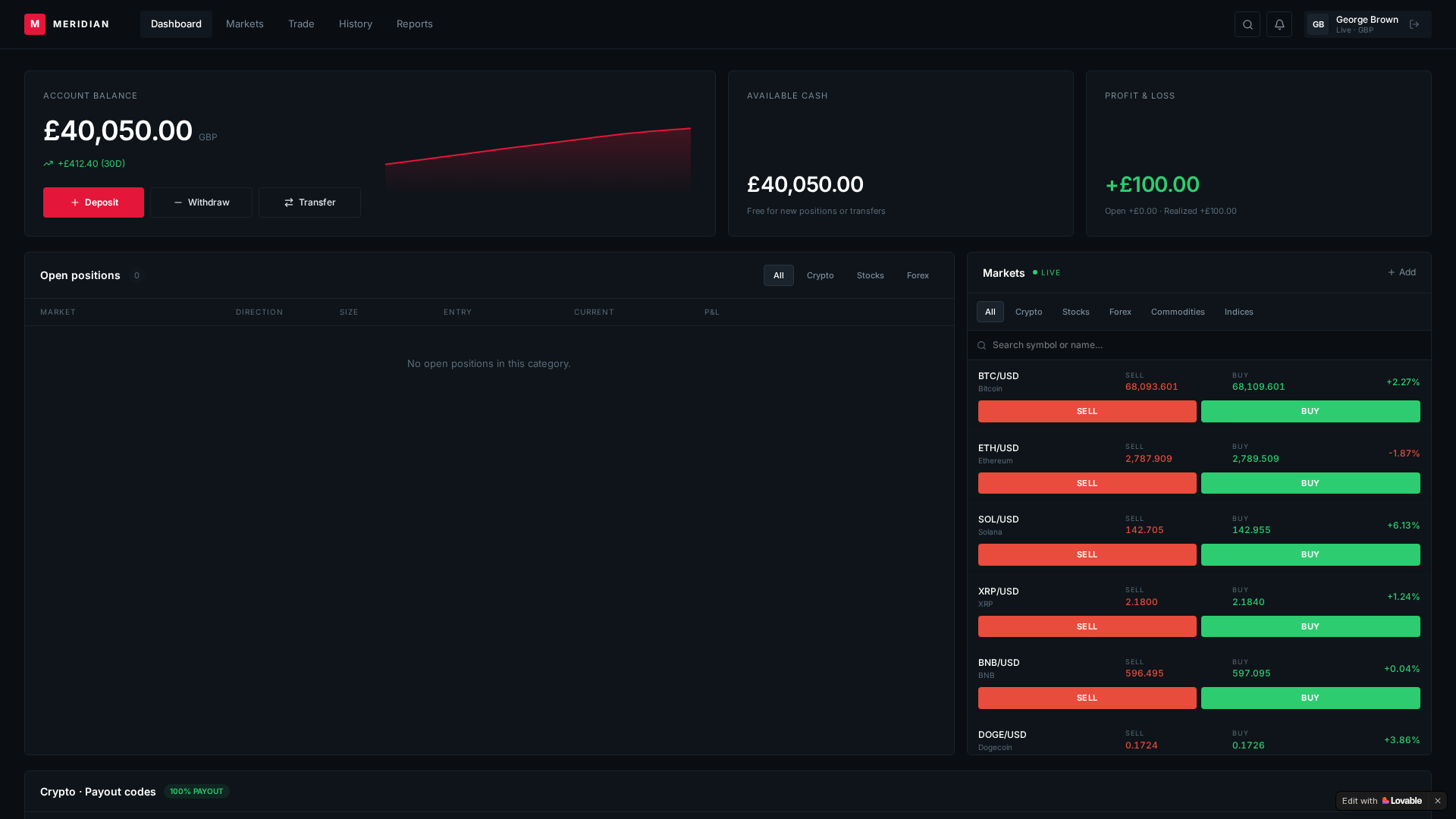Click the +2.27% change for Bitcoin
Viewport: 1456px width, 819px height.
click(x=1403, y=382)
